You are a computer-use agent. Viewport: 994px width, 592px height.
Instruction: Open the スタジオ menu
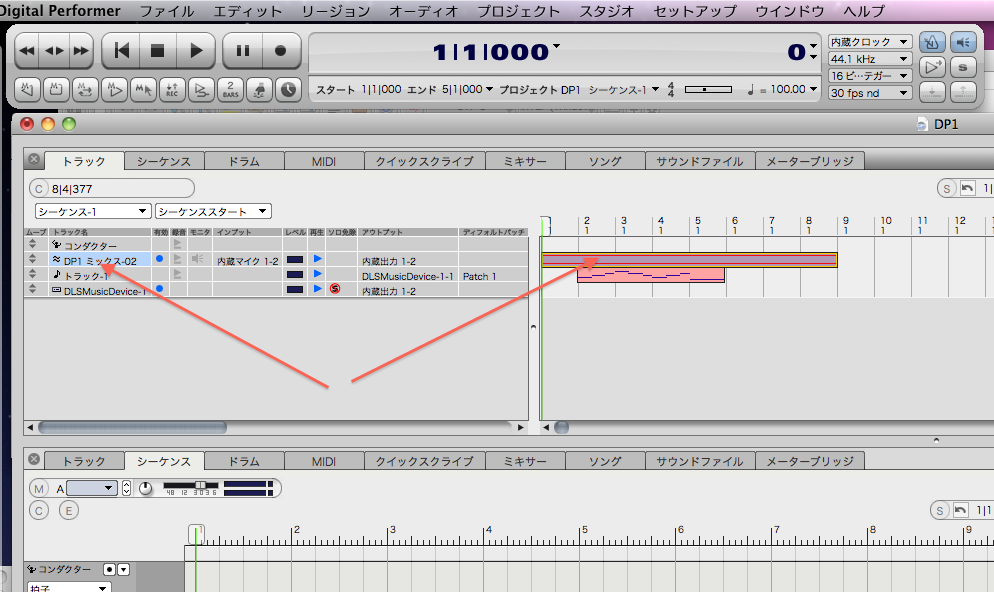pos(607,11)
